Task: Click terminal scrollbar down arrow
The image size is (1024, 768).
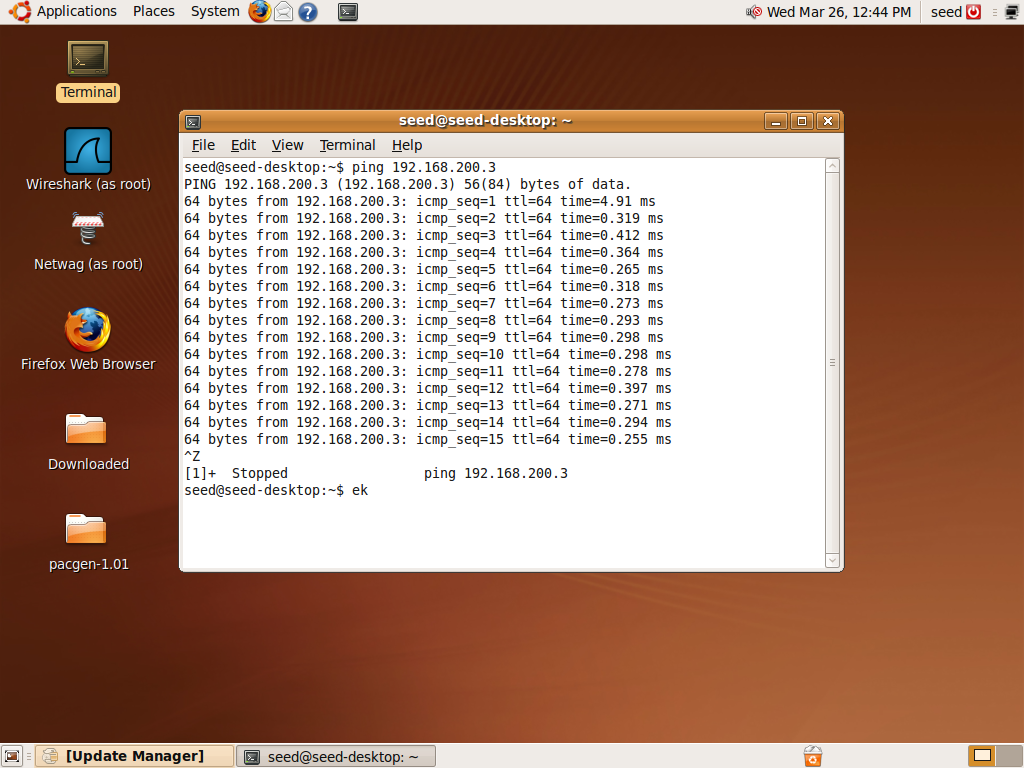Action: pyautogui.click(x=832, y=560)
